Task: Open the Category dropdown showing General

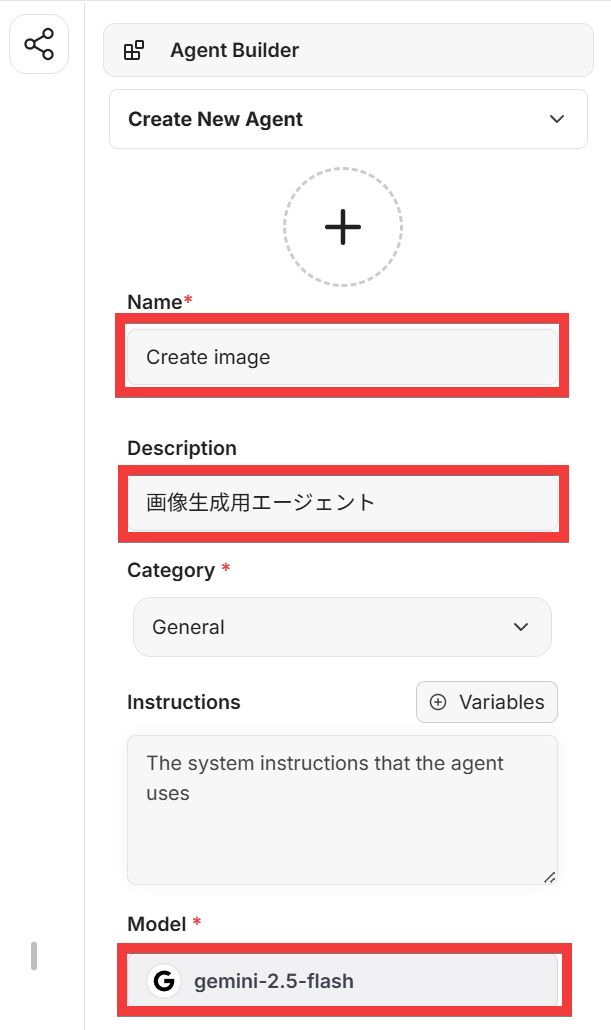Action: [x=342, y=627]
